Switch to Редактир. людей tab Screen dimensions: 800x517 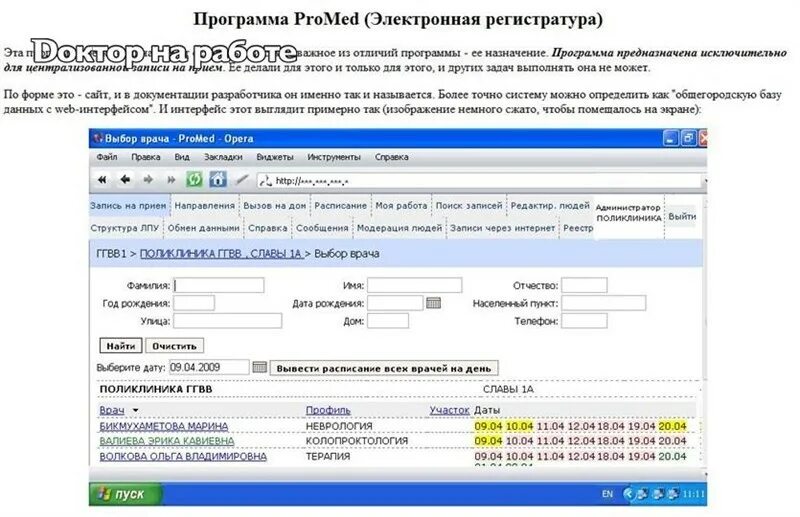click(x=551, y=206)
